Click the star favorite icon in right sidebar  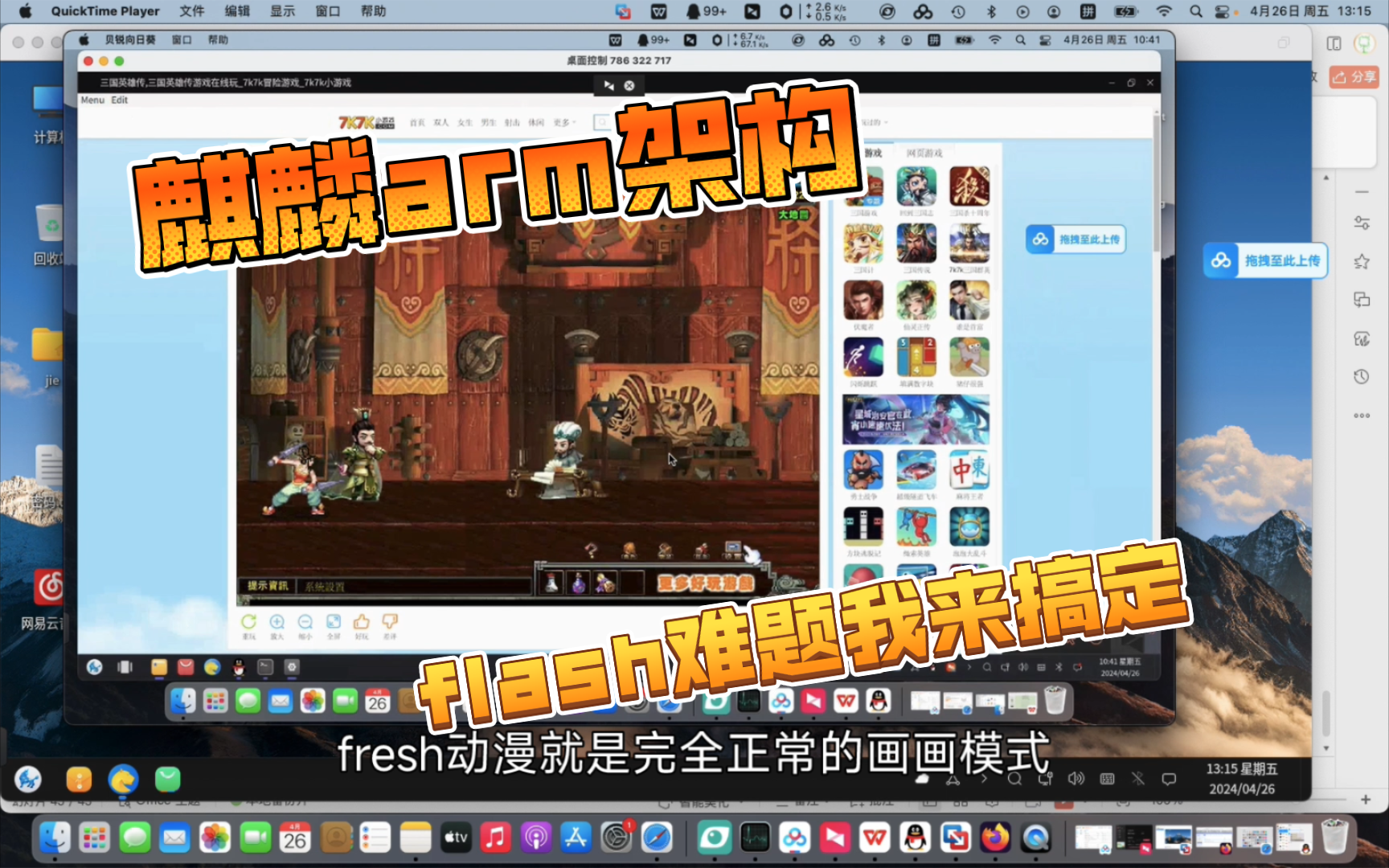(1362, 262)
